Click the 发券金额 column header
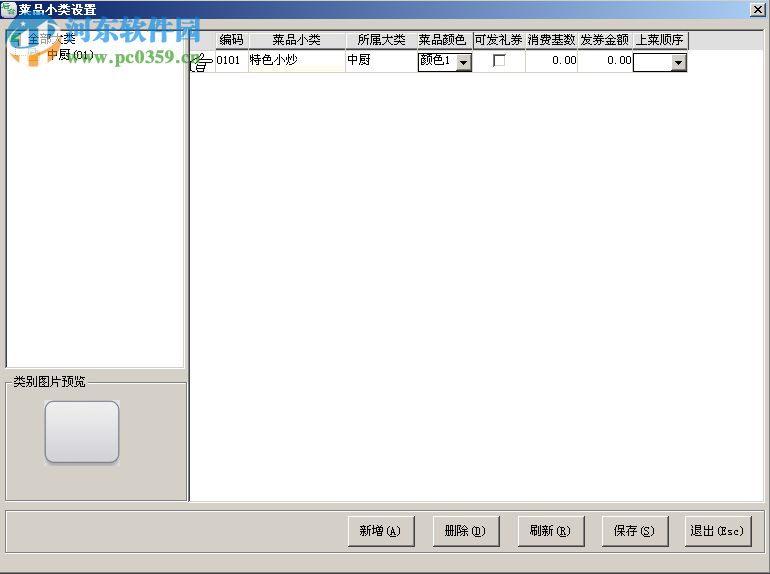Screen dimensions: 770x574 point(605,40)
